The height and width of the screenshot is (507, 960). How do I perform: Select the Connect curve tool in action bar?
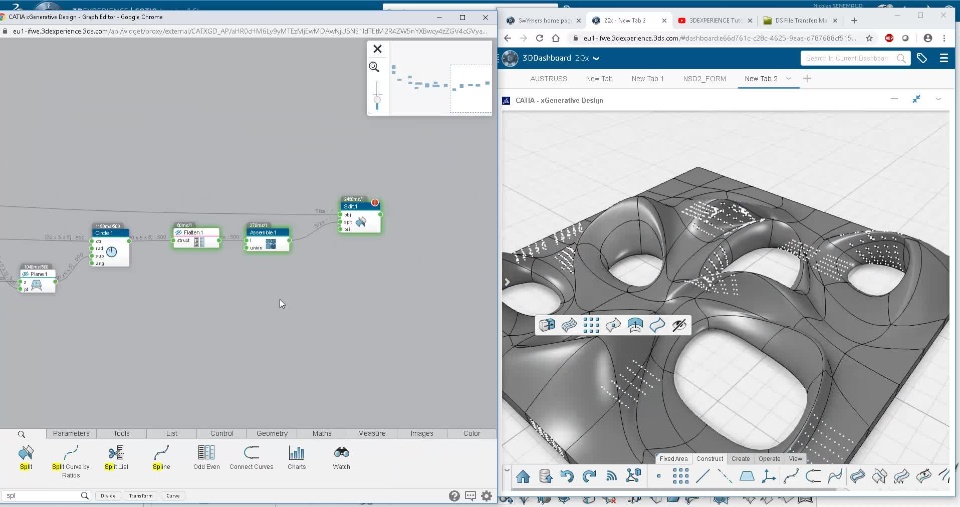(813, 476)
